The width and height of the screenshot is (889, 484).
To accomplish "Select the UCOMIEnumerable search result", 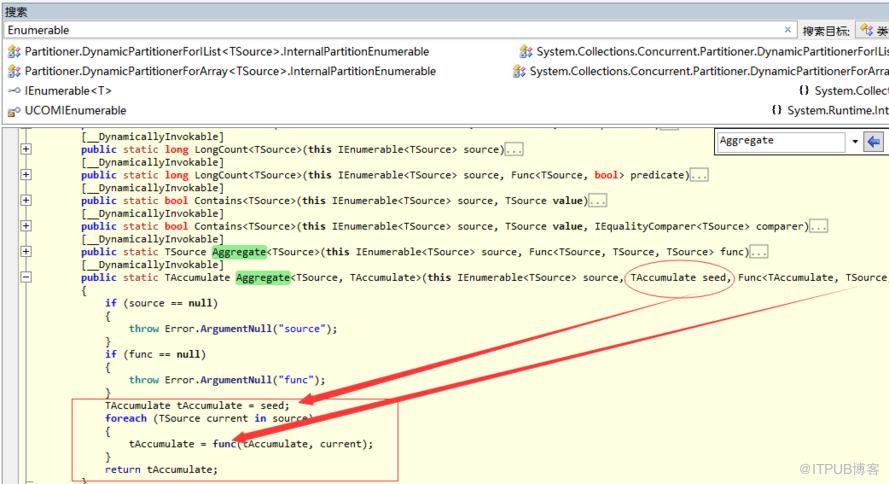I will 75,111.
